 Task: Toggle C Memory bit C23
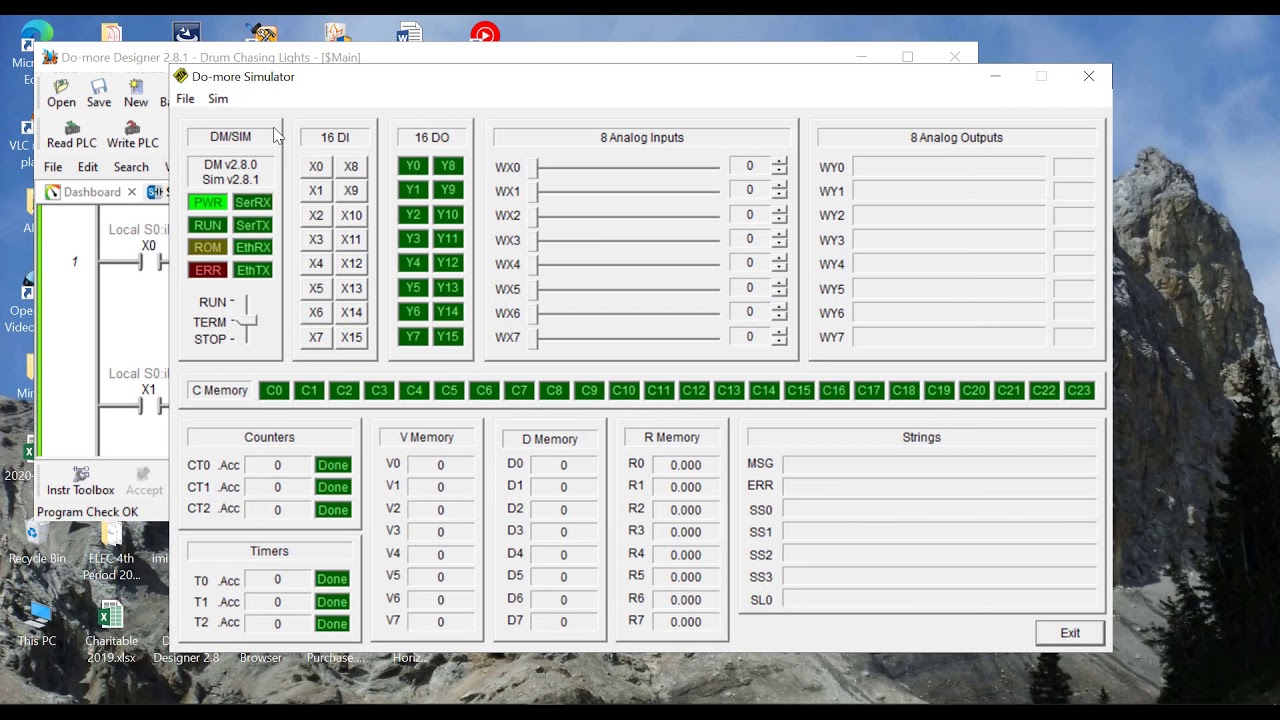[1079, 391]
